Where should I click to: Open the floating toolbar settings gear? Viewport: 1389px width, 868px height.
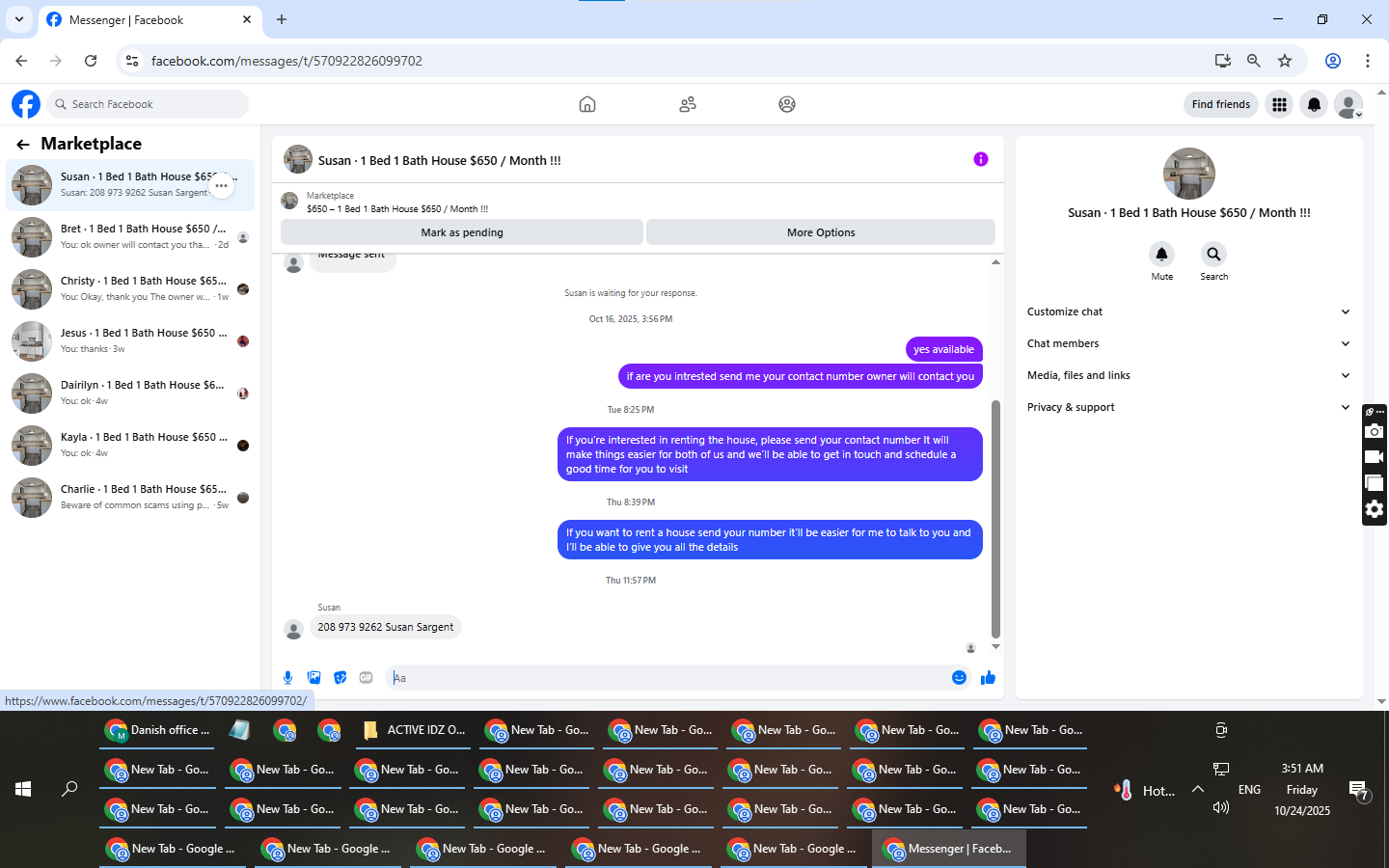1375,509
